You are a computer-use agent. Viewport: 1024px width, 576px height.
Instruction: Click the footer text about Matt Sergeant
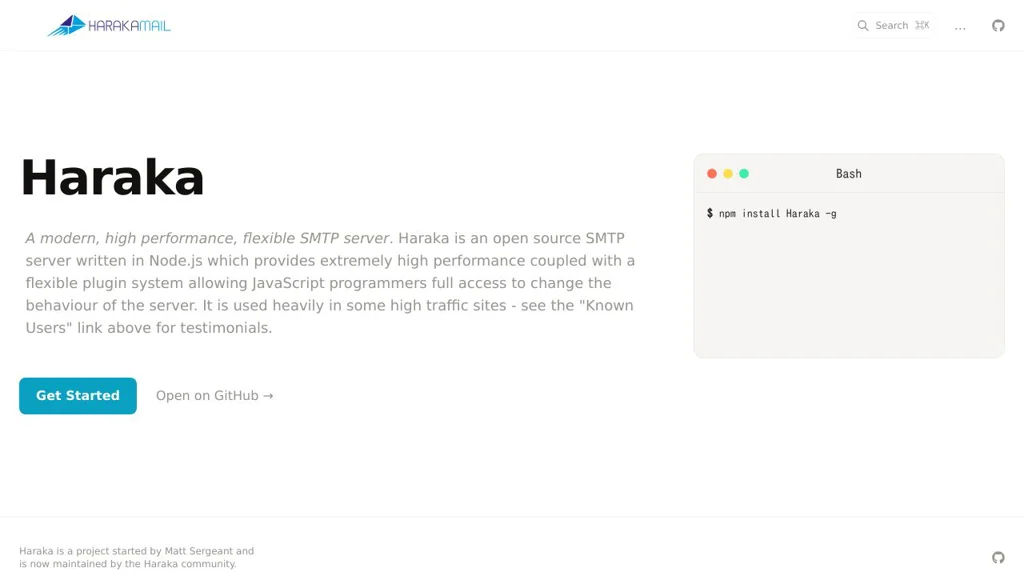coord(136,557)
